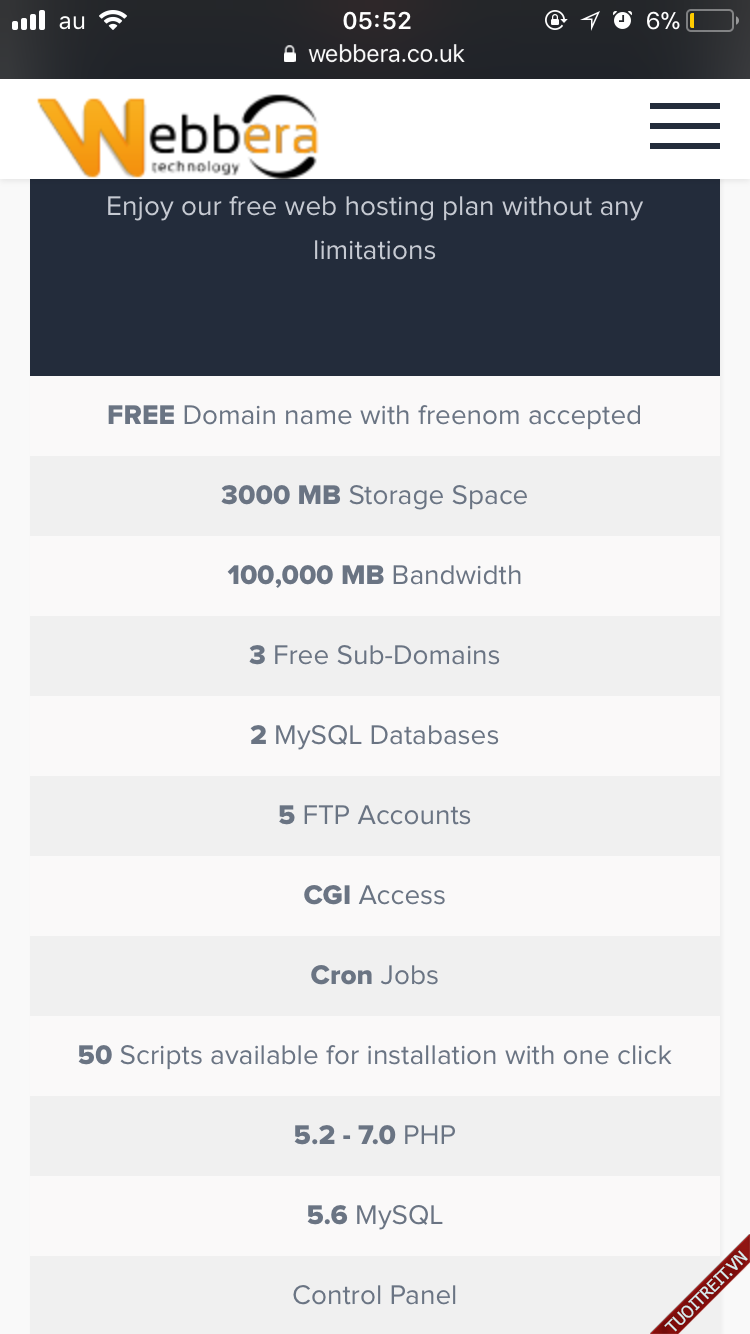Tap the Webbera technology logo
Screen dimensions: 750x1334
click(x=178, y=134)
